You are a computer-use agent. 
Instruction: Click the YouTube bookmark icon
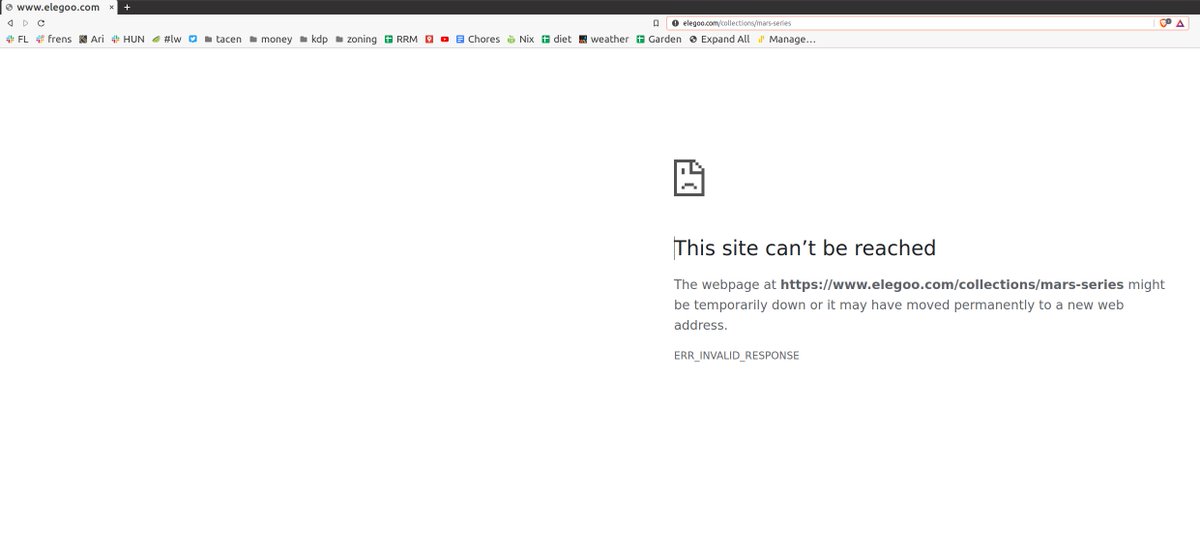tap(445, 39)
